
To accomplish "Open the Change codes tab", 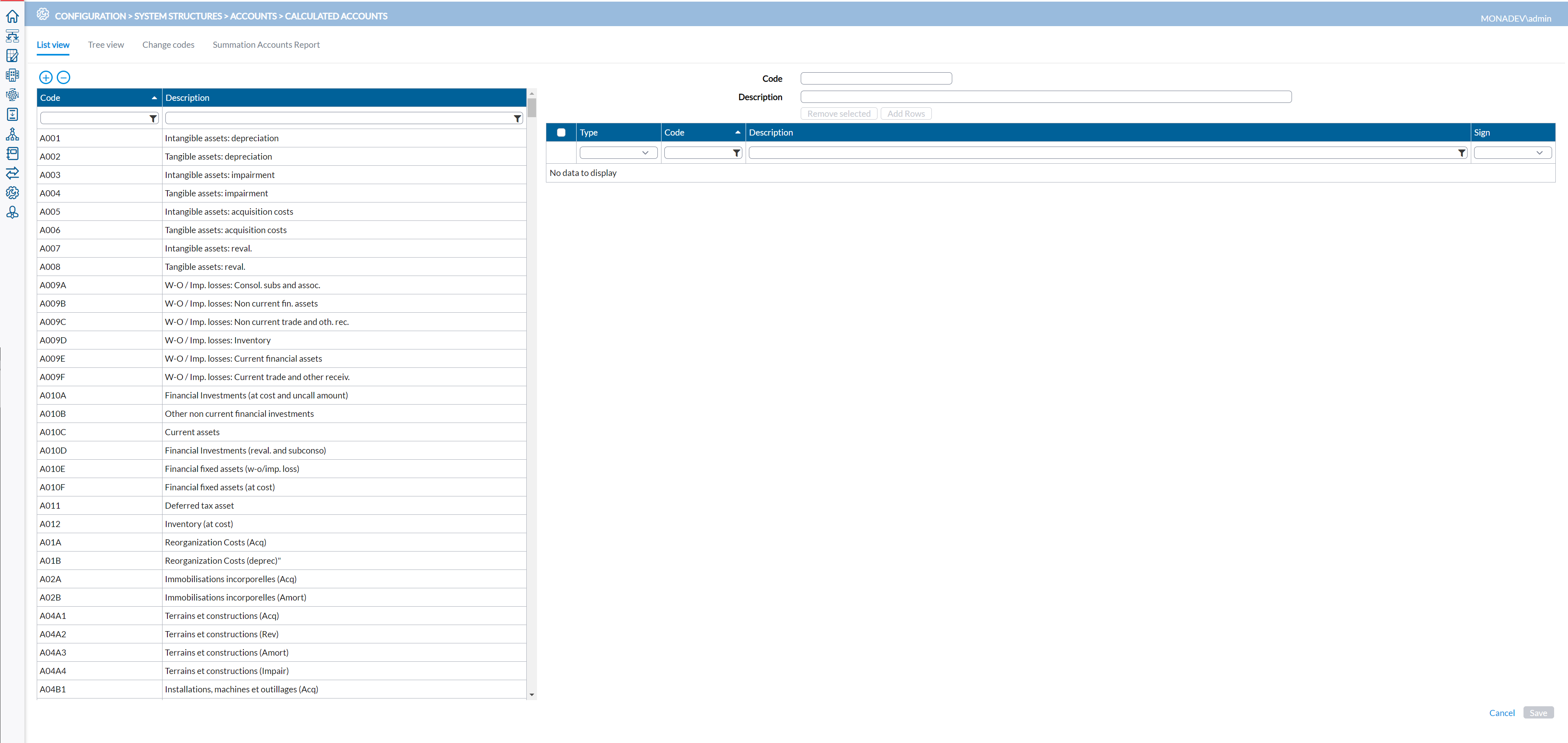I will (x=169, y=44).
